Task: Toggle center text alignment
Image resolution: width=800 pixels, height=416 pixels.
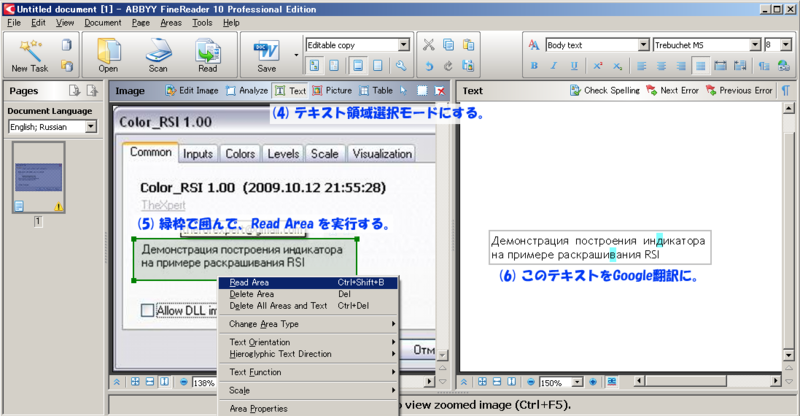Action: [661, 66]
